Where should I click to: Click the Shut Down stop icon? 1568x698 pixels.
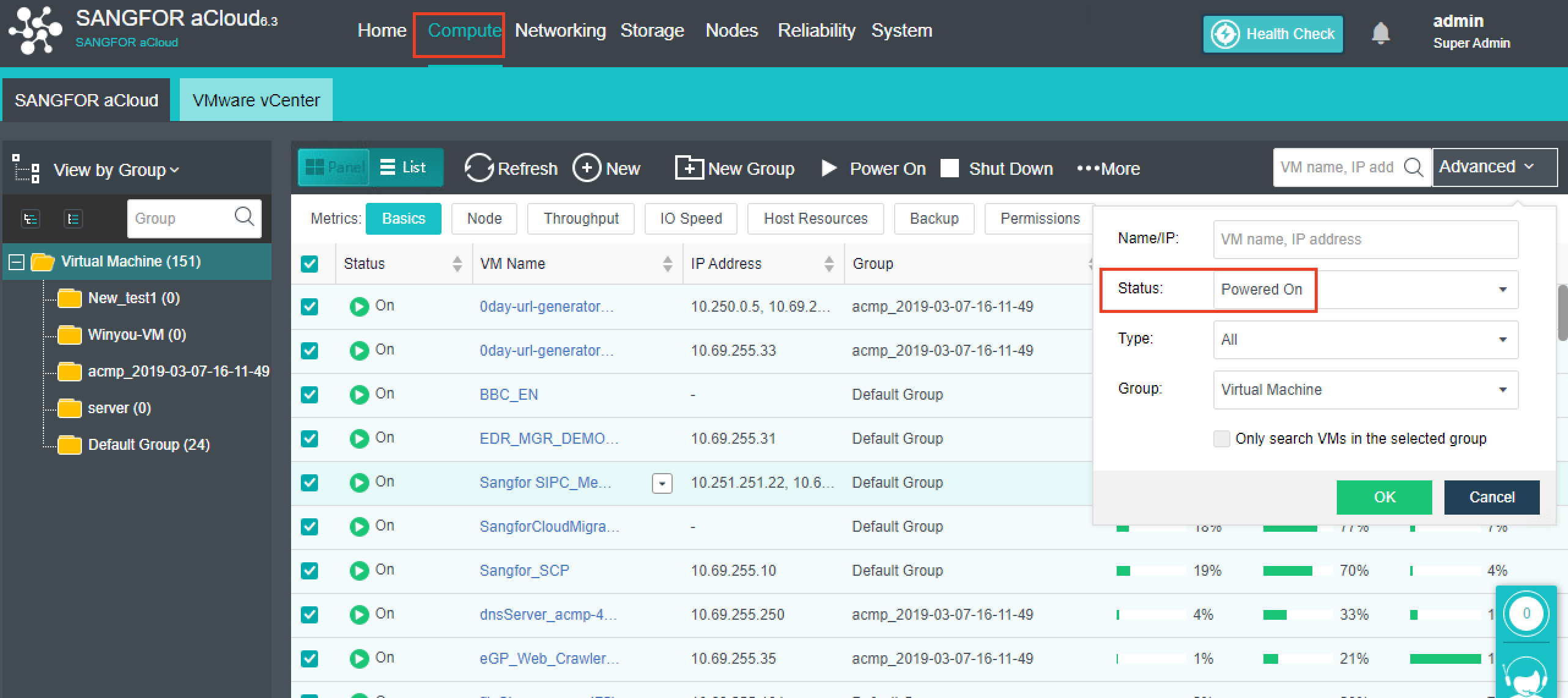pyautogui.click(x=949, y=168)
